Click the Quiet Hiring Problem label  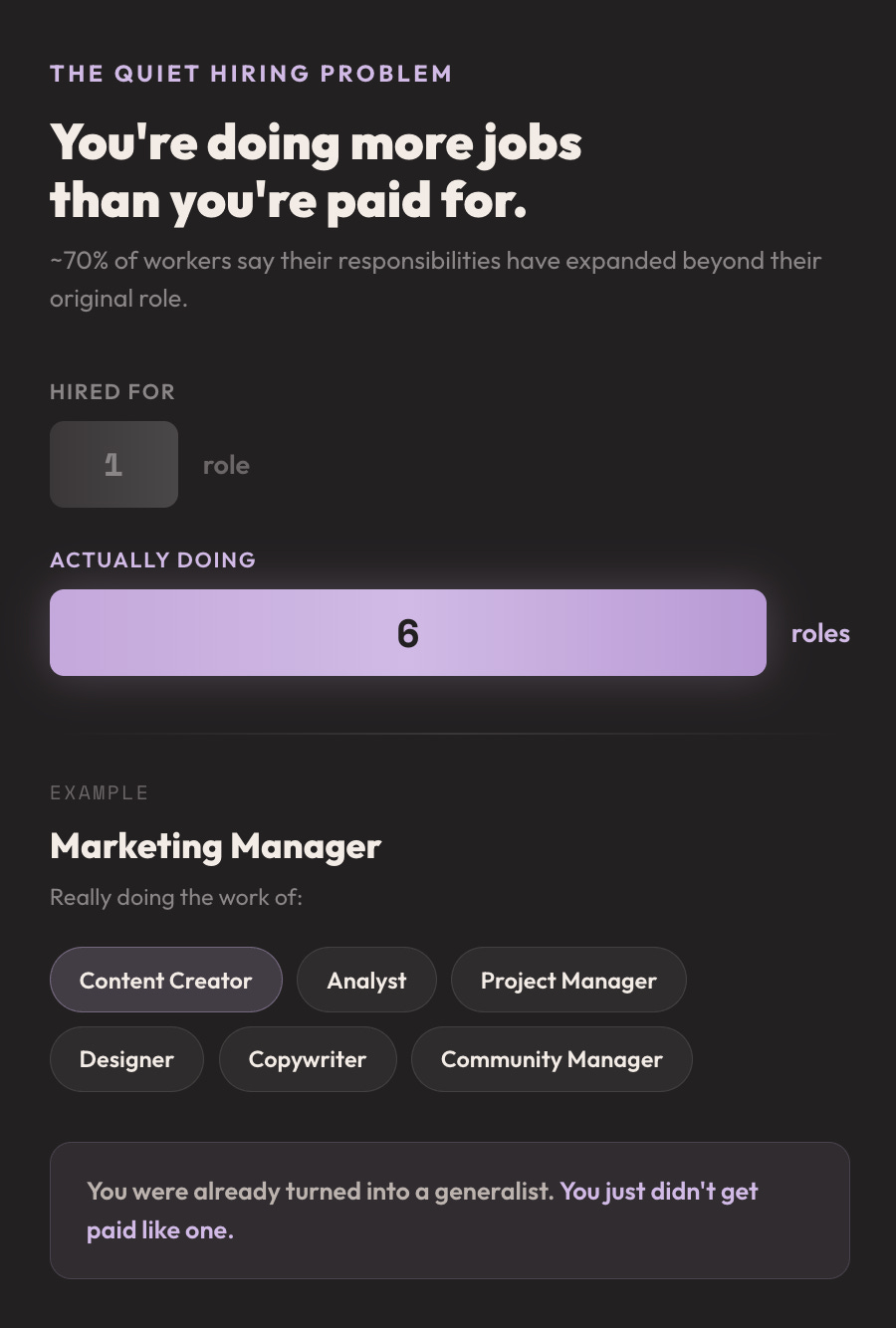[x=251, y=74]
